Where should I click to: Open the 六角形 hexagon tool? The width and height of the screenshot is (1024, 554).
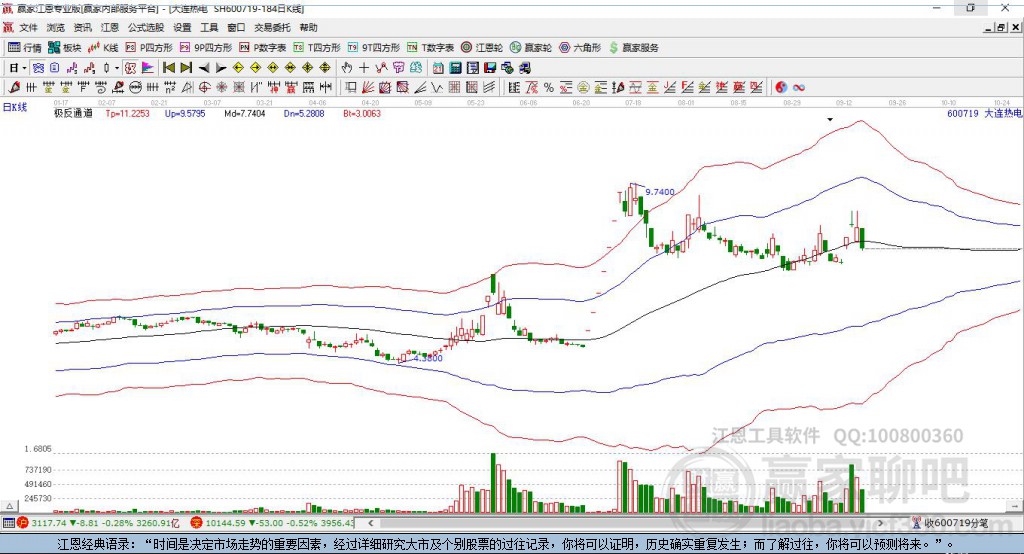[x=580, y=48]
